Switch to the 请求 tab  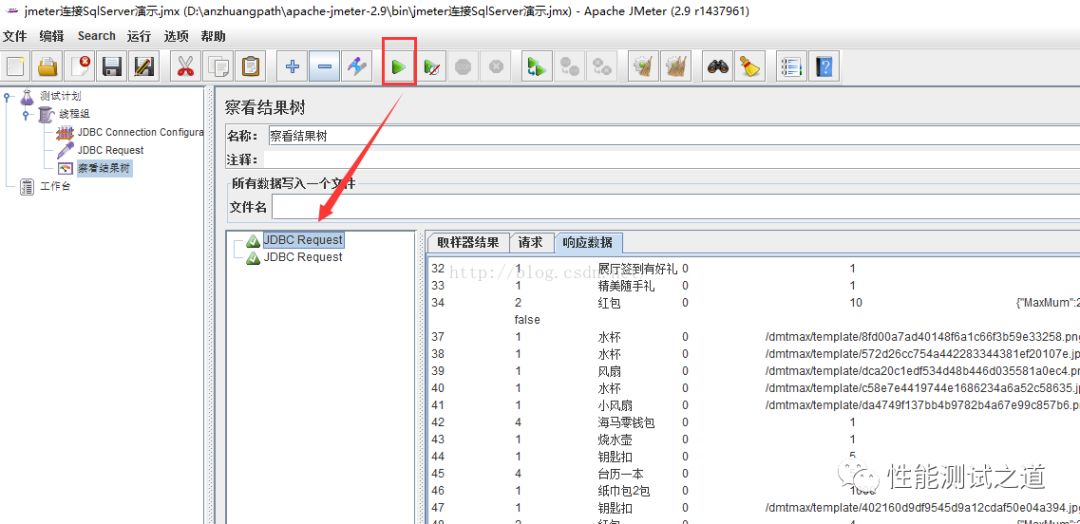click(531, 242)
